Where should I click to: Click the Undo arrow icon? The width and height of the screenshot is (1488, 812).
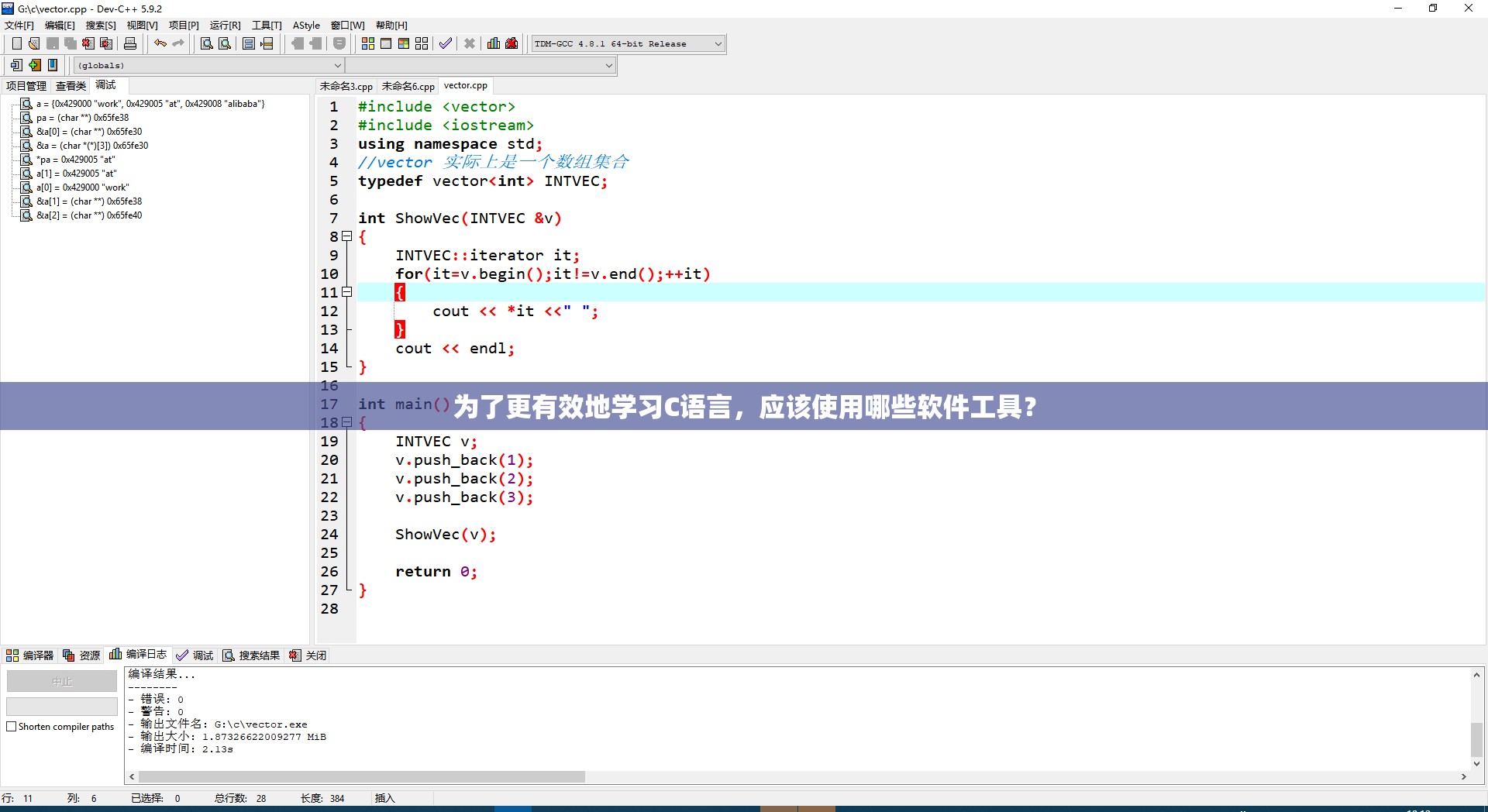160,44
